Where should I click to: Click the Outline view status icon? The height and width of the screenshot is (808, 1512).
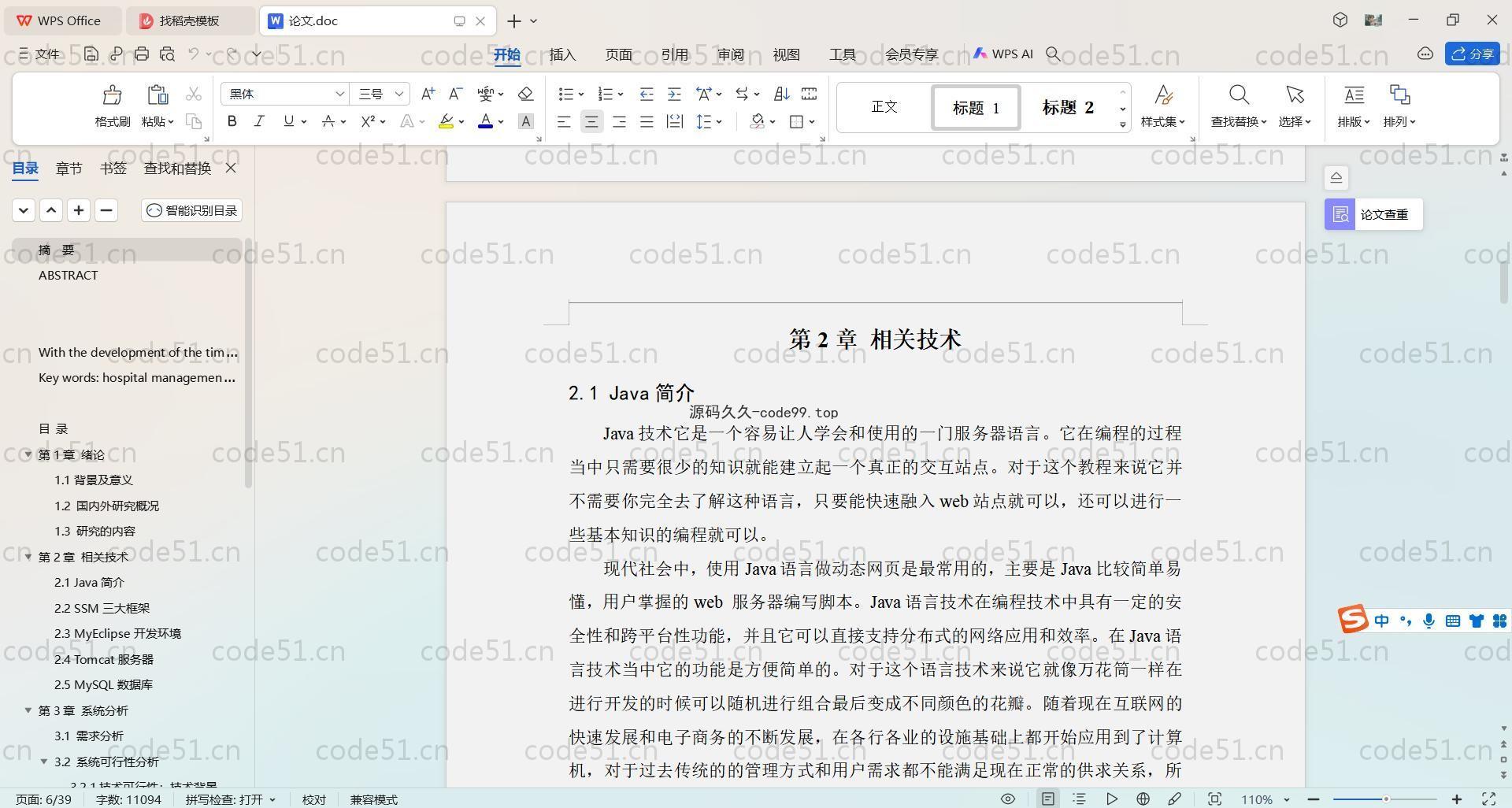coord(1079,799)
